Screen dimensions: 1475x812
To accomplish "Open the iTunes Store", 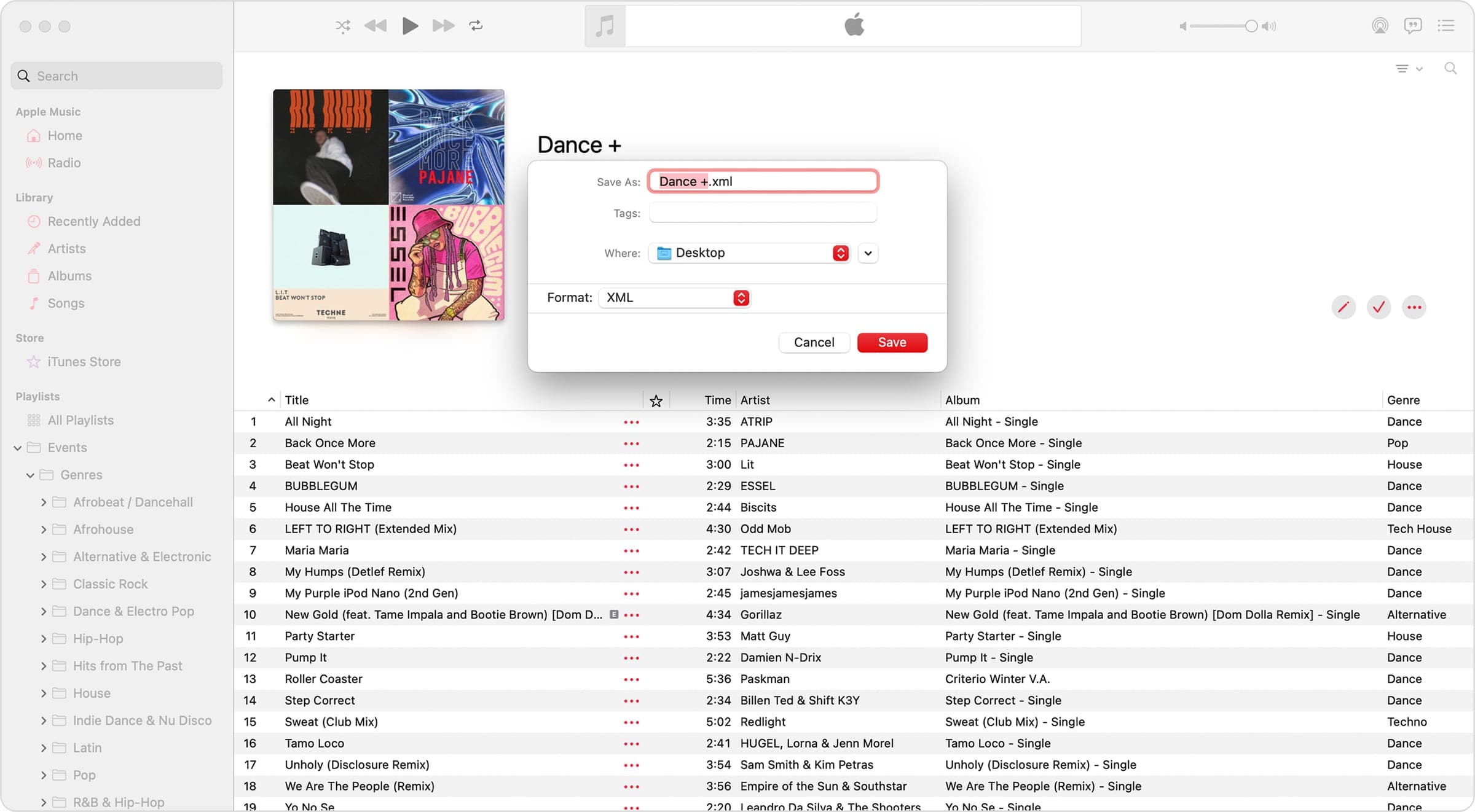I will 84,362.
